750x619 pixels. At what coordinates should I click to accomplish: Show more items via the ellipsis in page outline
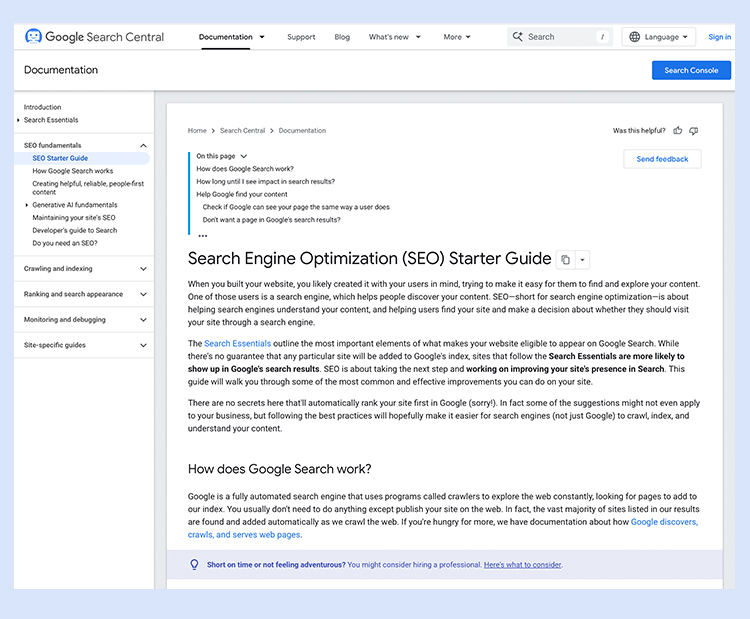203,235
